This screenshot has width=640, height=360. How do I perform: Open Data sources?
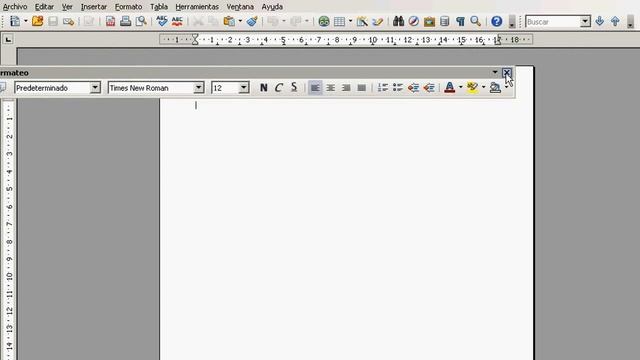(x=444, y=21)
